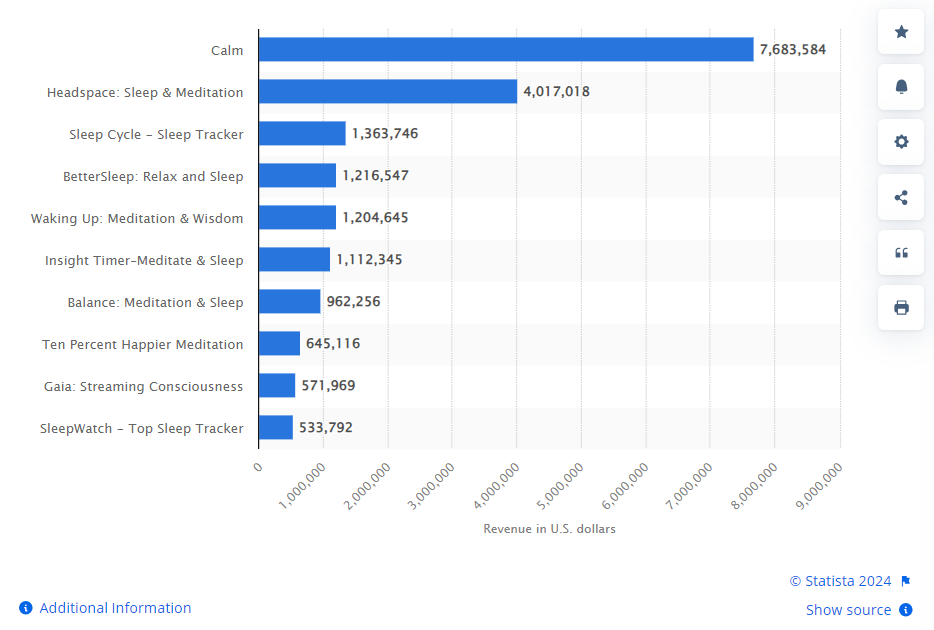This screenshot has height=630, width=934.
Task: Click the value label 962,256
Action: (353, 301)
